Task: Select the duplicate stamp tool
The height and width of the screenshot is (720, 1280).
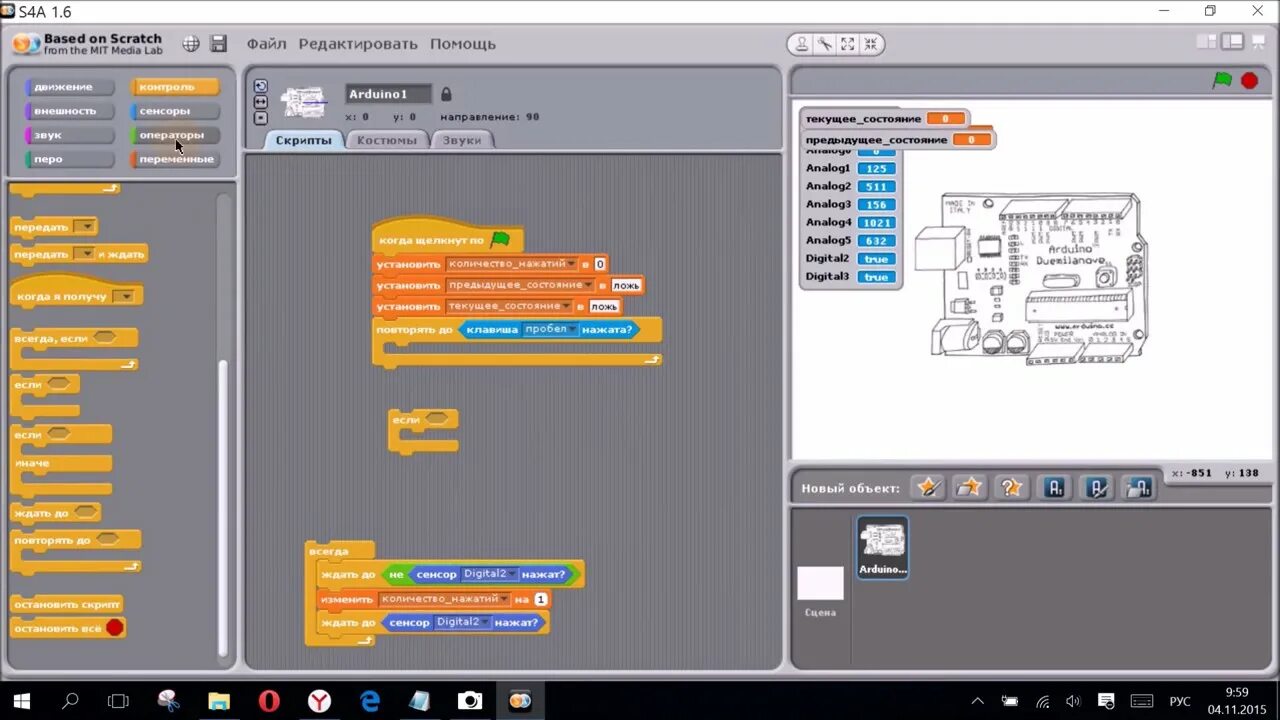Action: pyautogui.click(x=801, y=44)
